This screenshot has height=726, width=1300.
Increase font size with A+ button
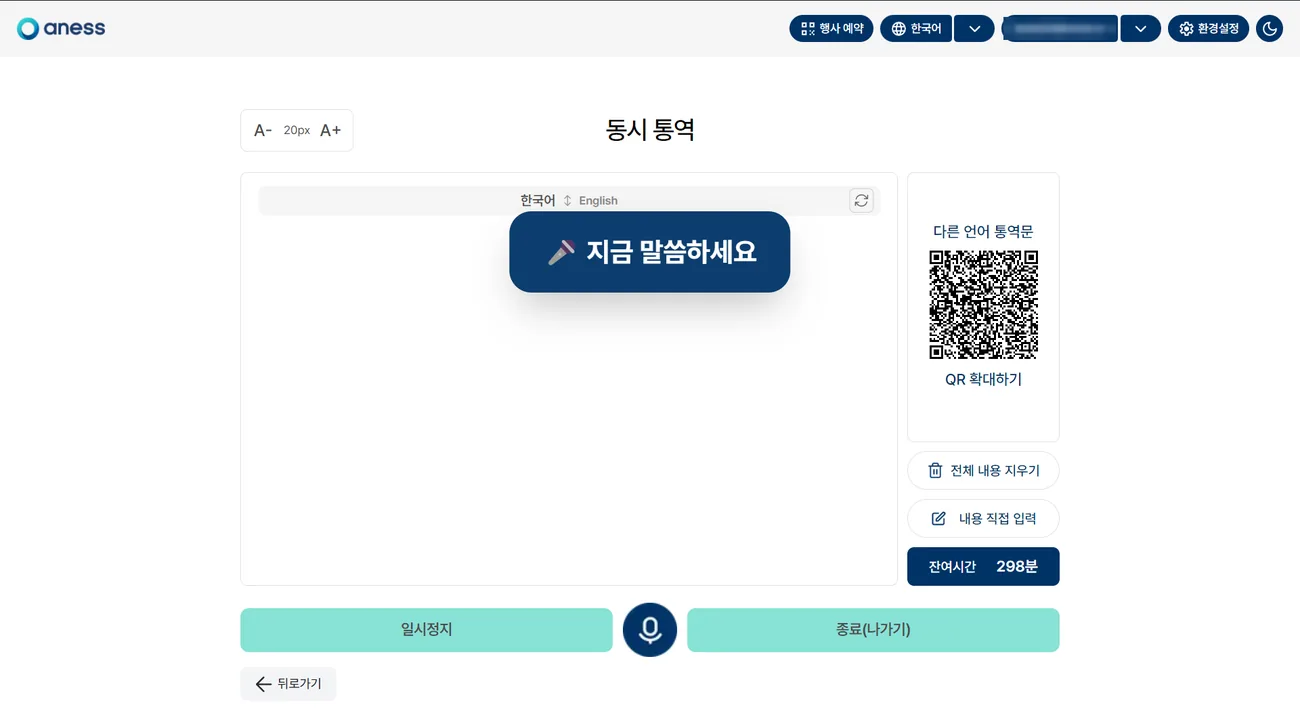coord(330,130)
